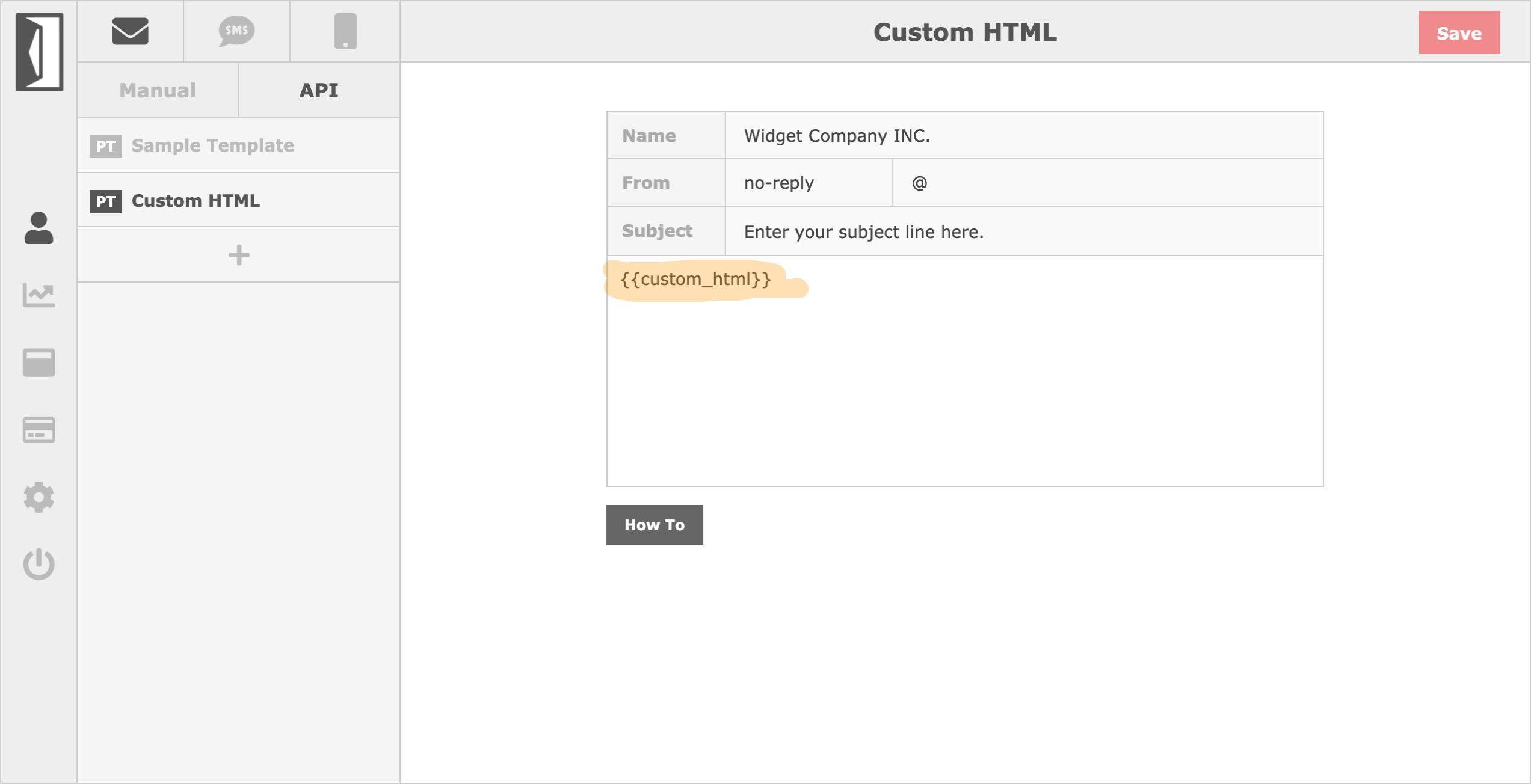The image size is (1531, 784).
Task: Click the Name field with Widget Company
Action: tap(1023, 136)
